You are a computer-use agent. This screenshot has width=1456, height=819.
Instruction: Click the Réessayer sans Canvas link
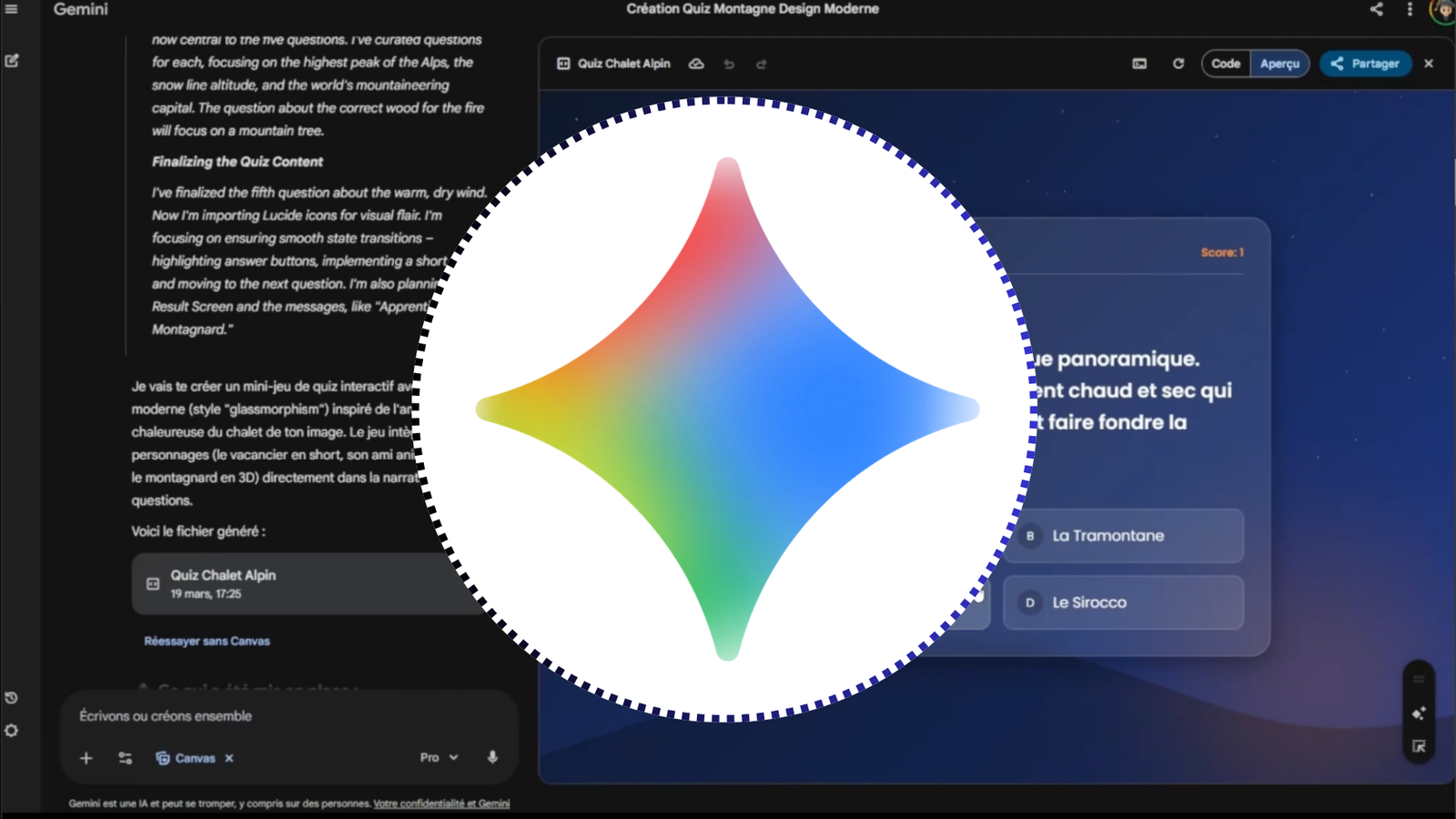(207, 641)
